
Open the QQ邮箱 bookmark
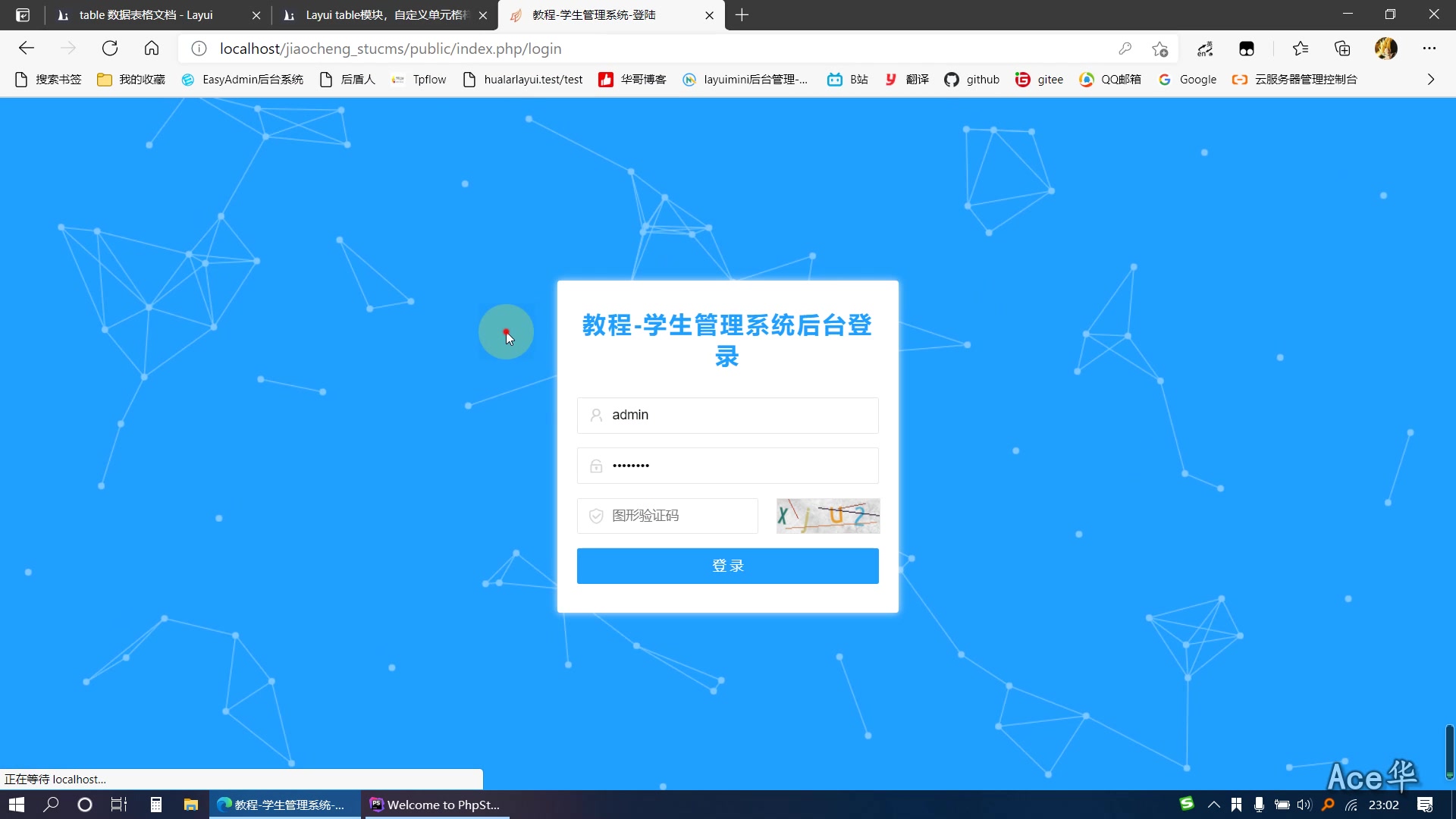(1110, 80)
